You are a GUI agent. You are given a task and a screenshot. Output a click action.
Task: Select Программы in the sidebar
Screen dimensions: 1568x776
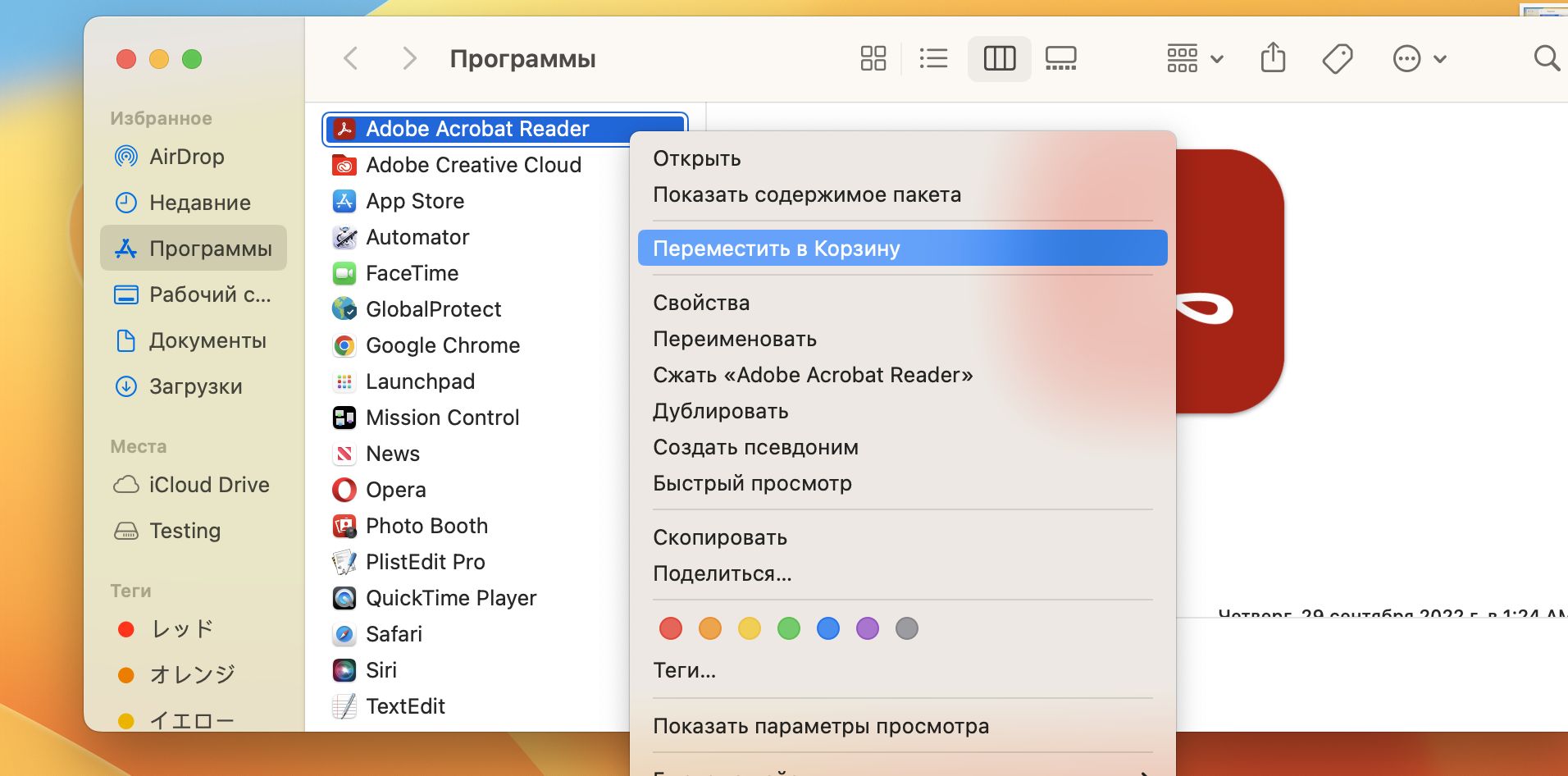[194, 248]
